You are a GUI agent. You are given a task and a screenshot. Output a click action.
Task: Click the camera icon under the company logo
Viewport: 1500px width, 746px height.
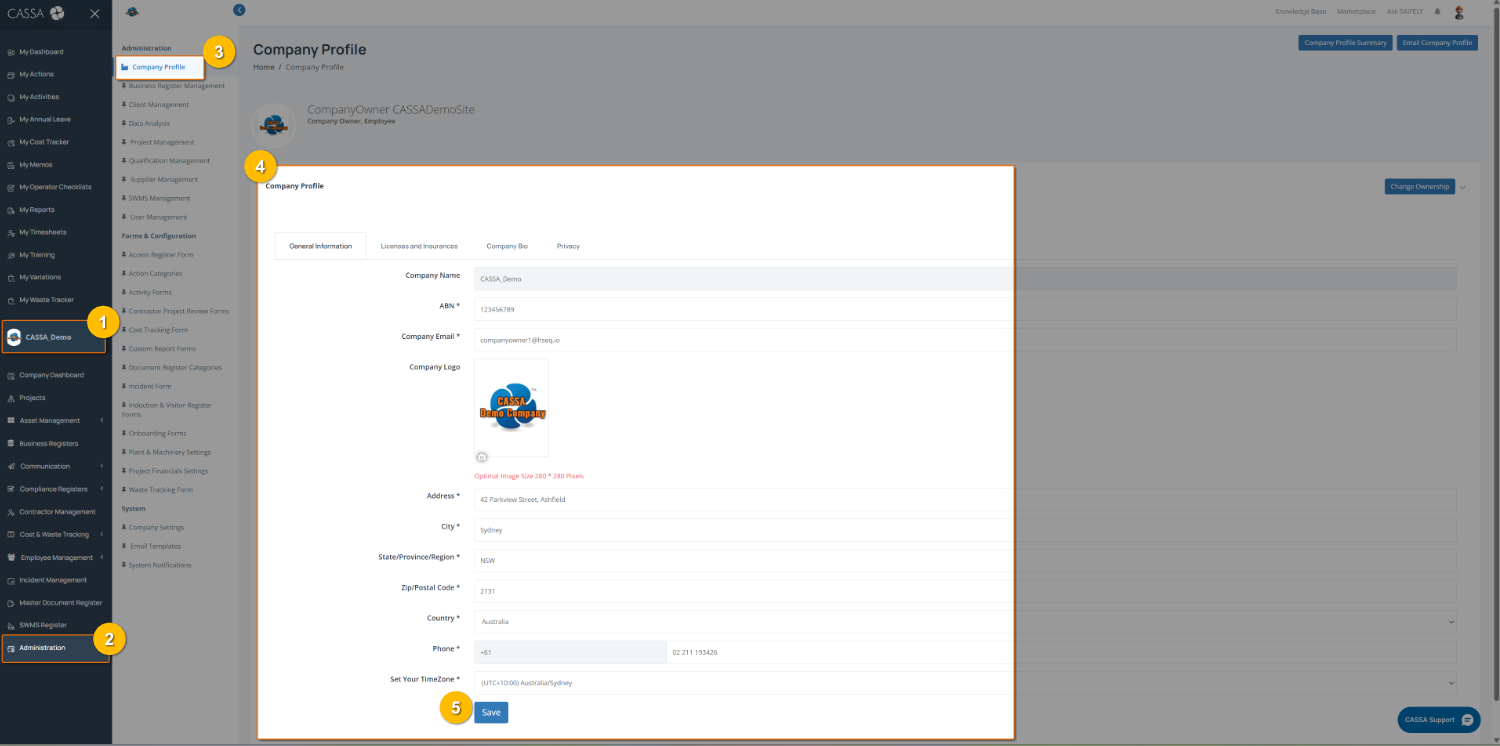point(482,457)
